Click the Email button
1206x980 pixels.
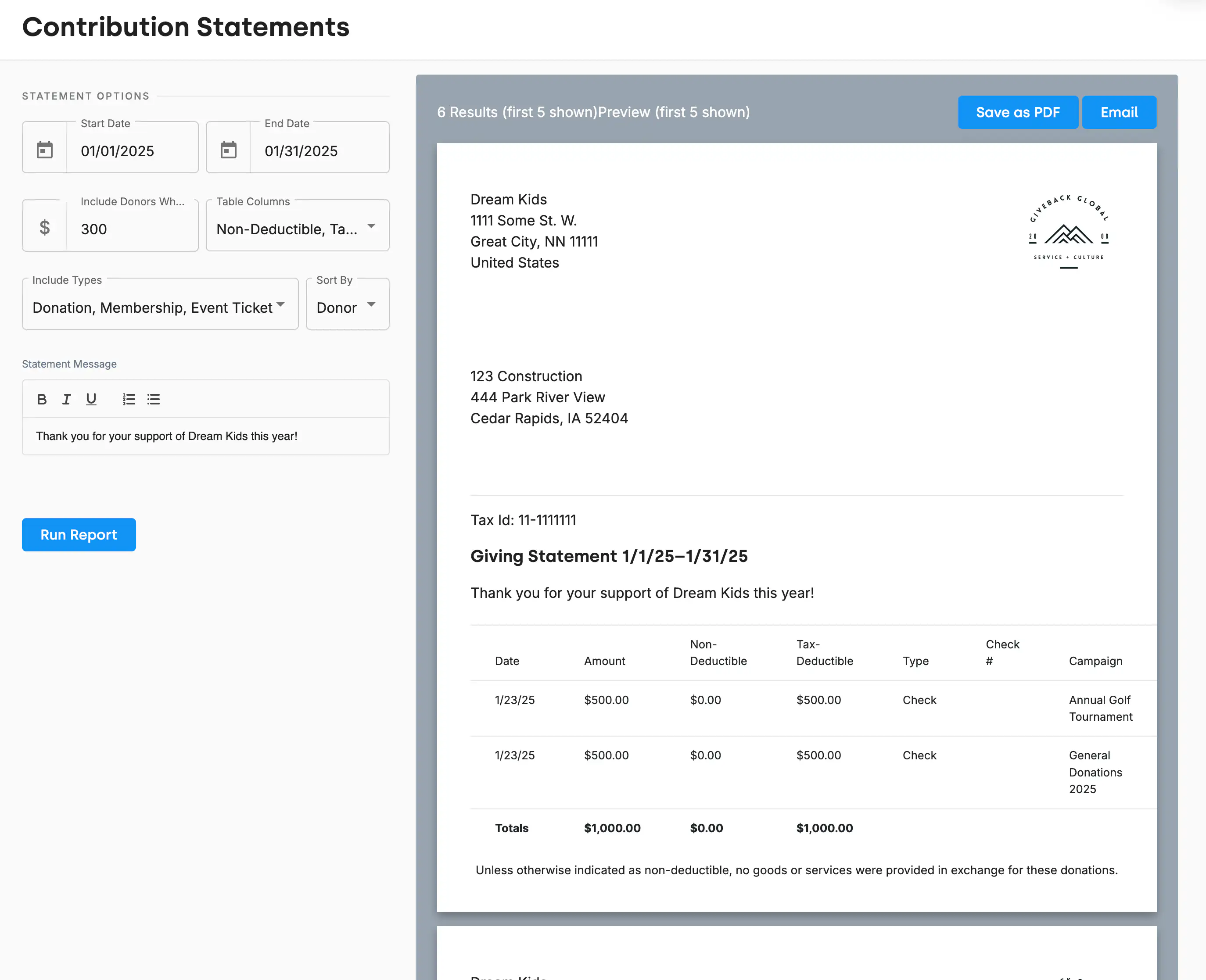(1119, 112)
